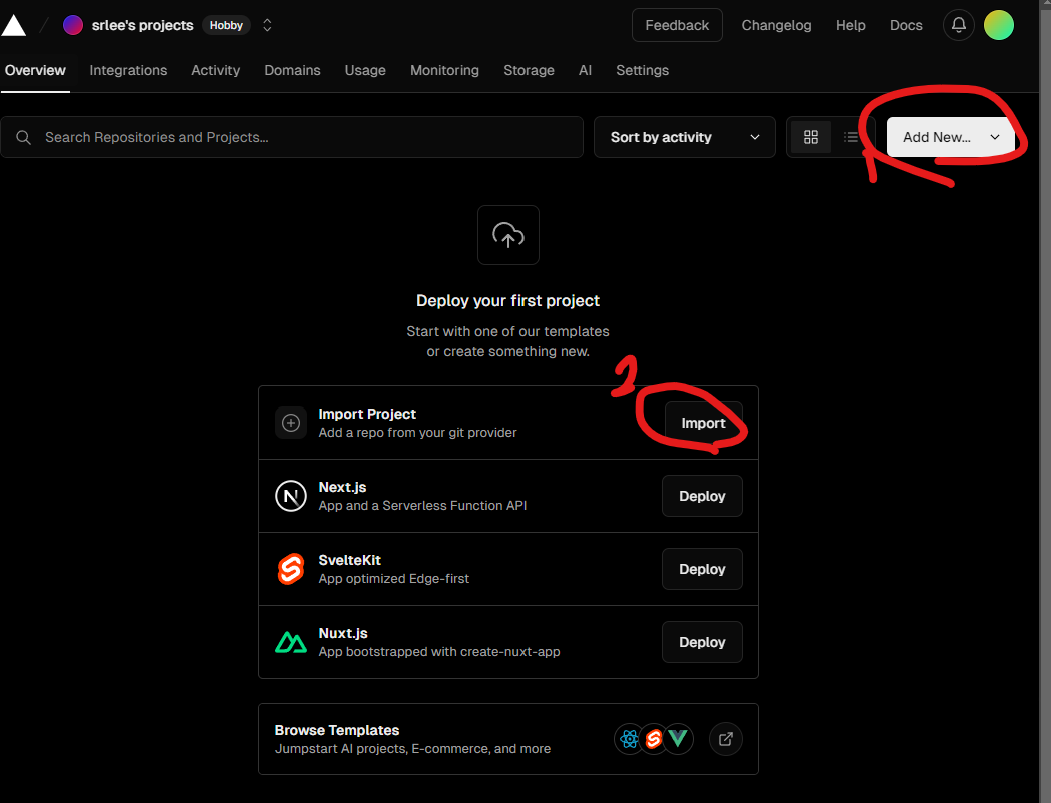This screenshot has height=803, width=1051.
Task: Open notifications bell
Action: [959, 25]
